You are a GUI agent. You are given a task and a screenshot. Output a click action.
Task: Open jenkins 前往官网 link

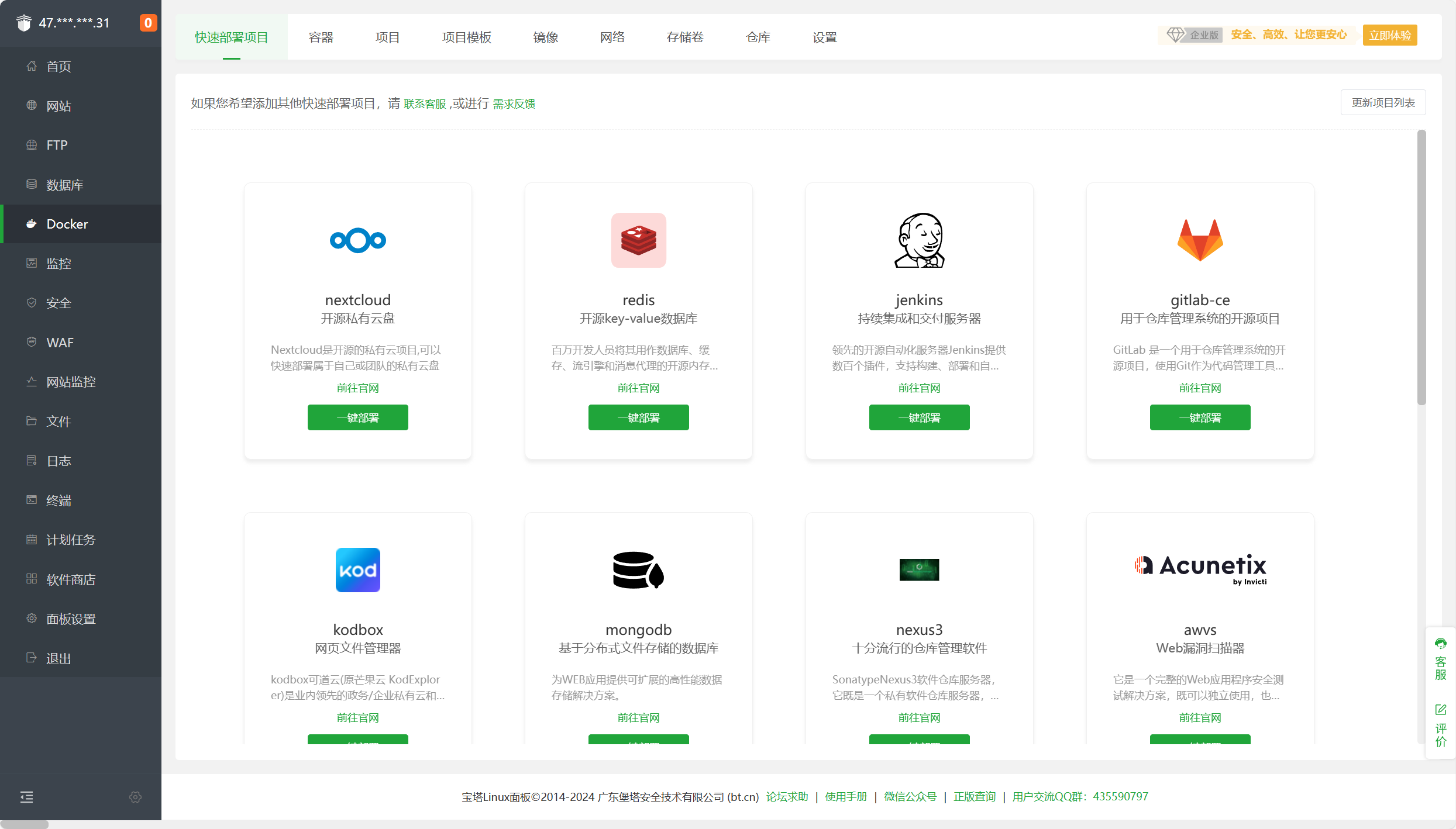pyautogui.click(x=920, y=388)
